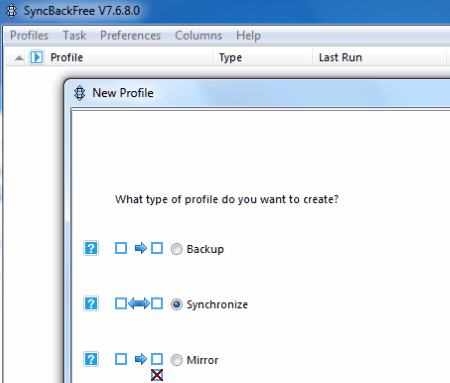Open the Preferences menu

130,35
